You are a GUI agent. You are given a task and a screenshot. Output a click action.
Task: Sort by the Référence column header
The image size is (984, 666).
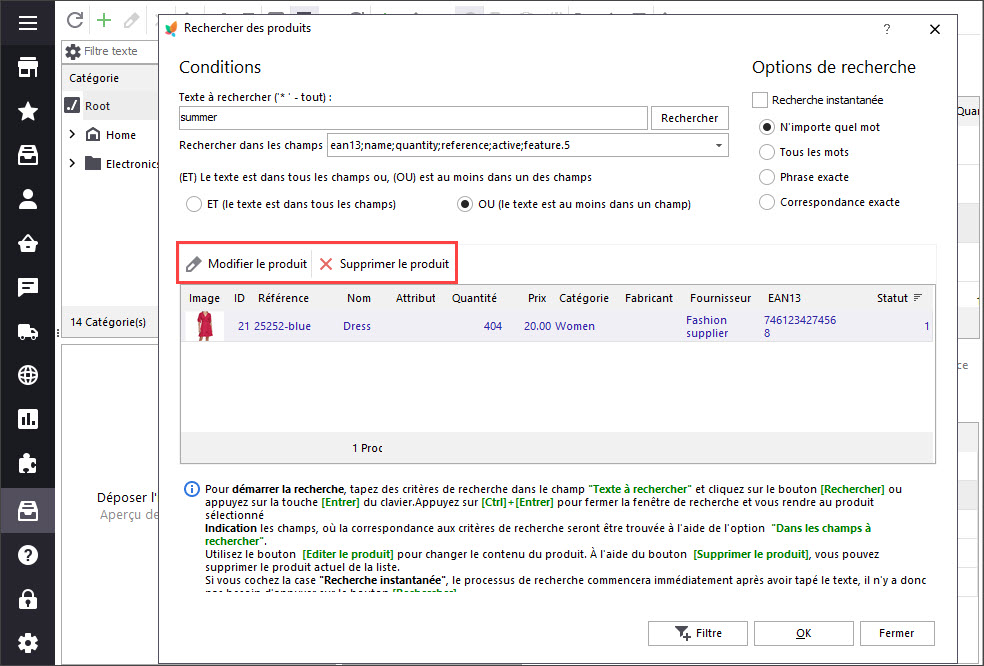(x=283, y=298)
